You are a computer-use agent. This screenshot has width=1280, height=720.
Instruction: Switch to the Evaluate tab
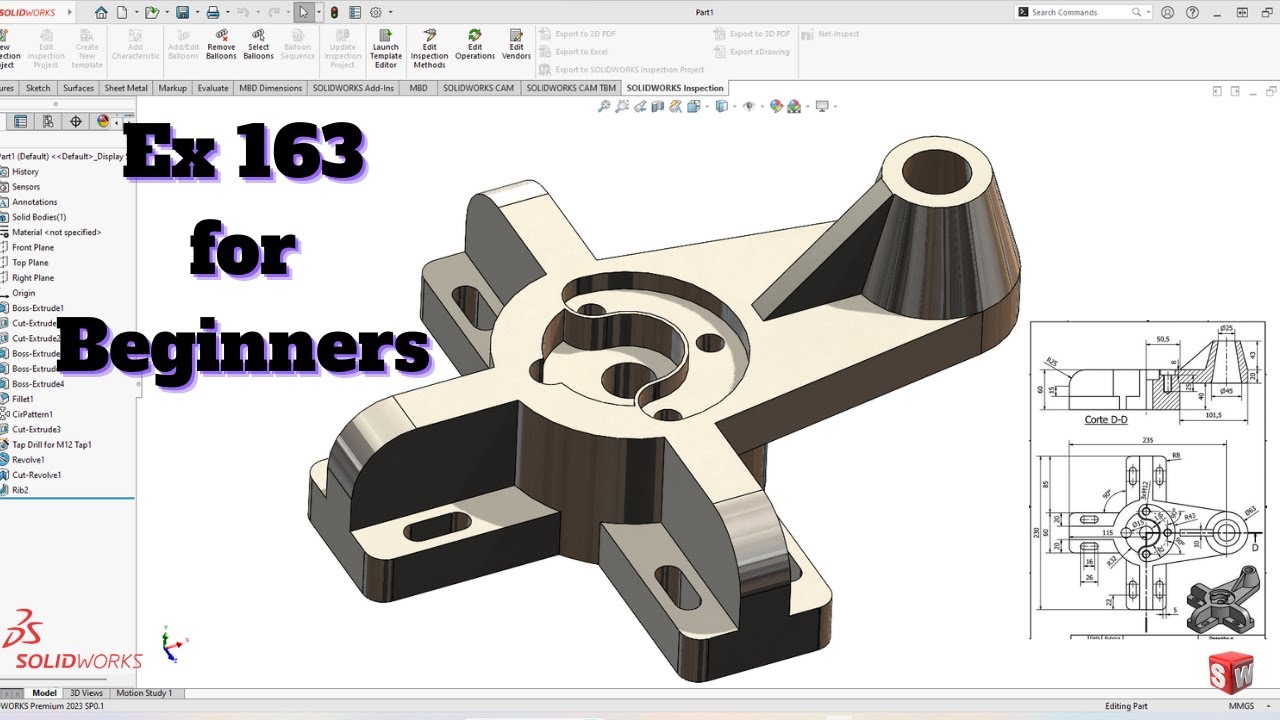point(213,88)
